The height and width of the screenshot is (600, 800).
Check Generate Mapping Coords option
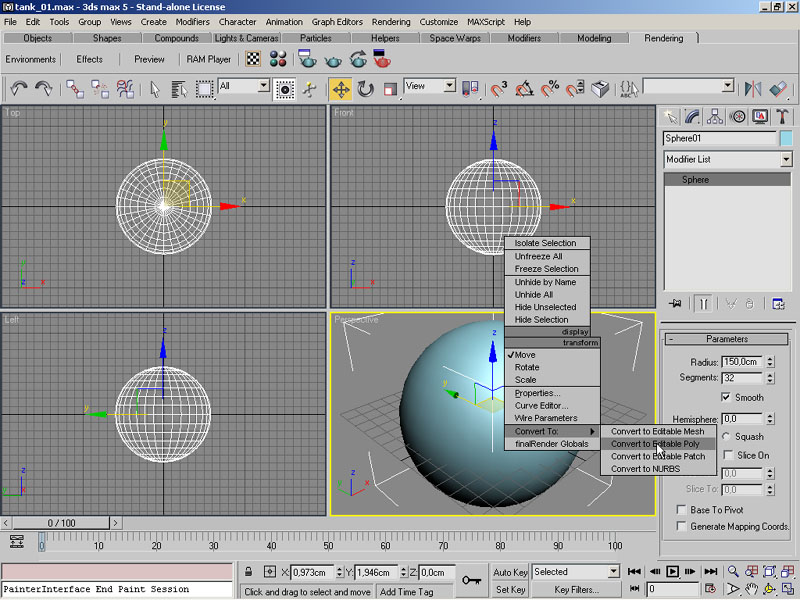[x=682, y=526]
